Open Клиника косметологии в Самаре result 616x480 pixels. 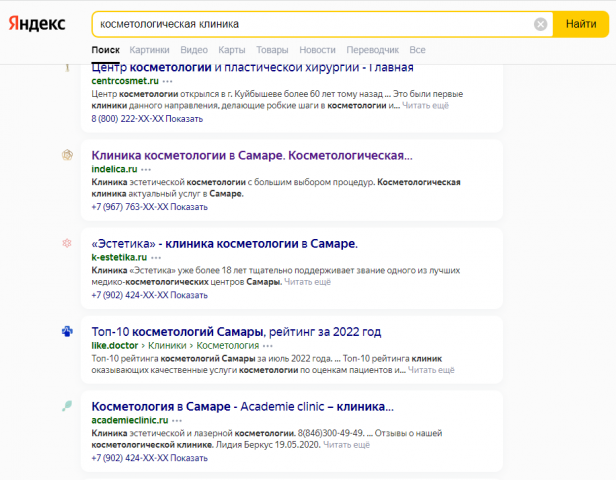pyautogui.click(x=252, y=156)
